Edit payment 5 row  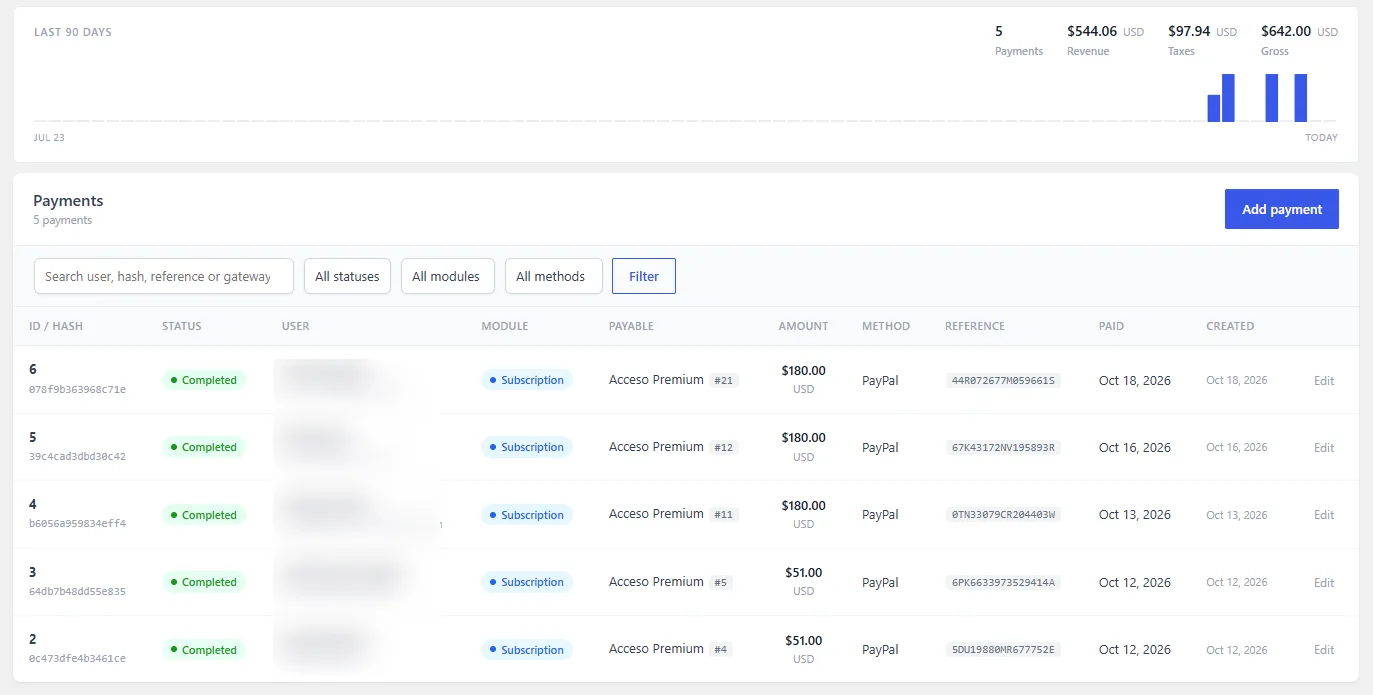(1324, 447)
